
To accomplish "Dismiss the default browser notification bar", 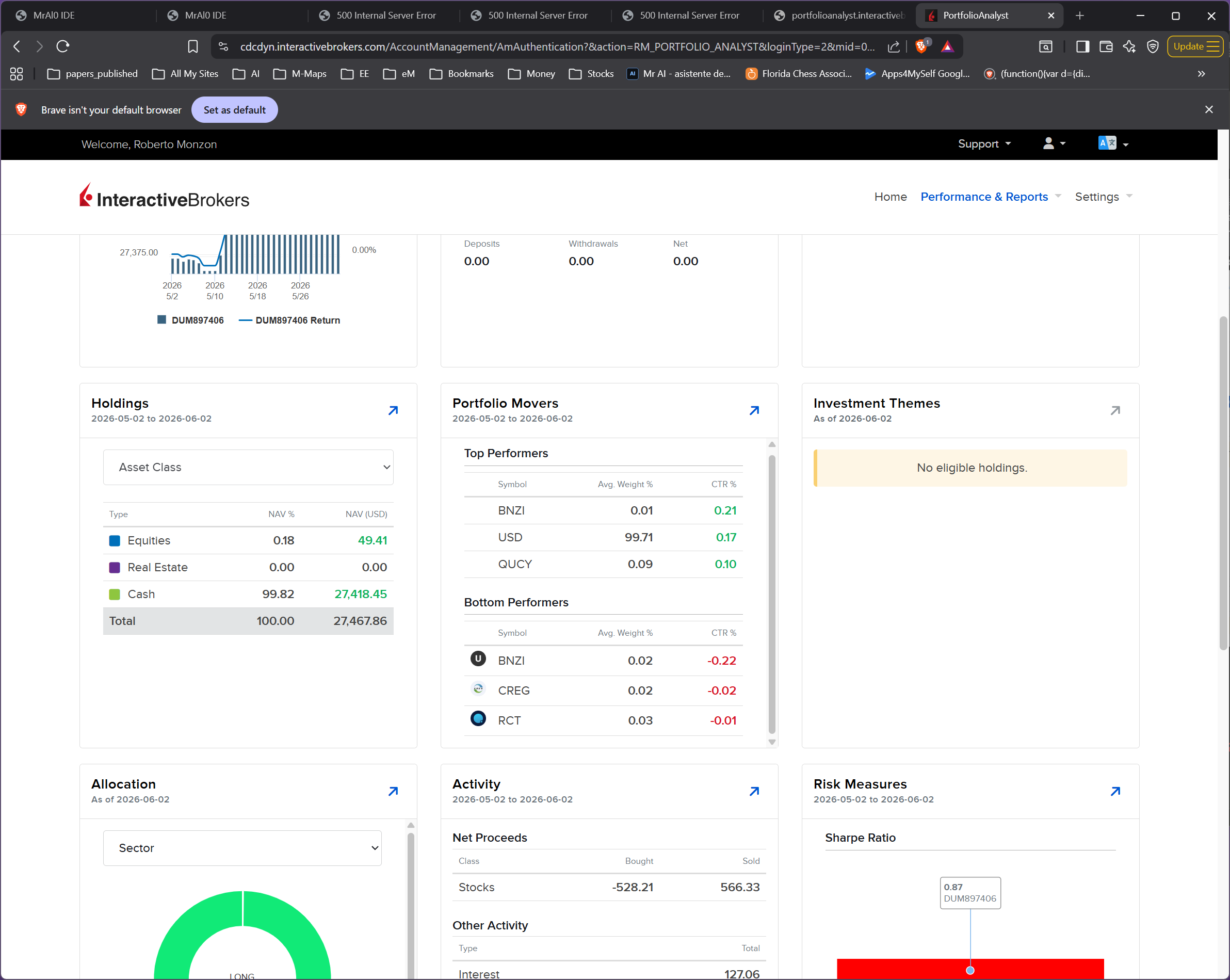I will point(1209,109).
